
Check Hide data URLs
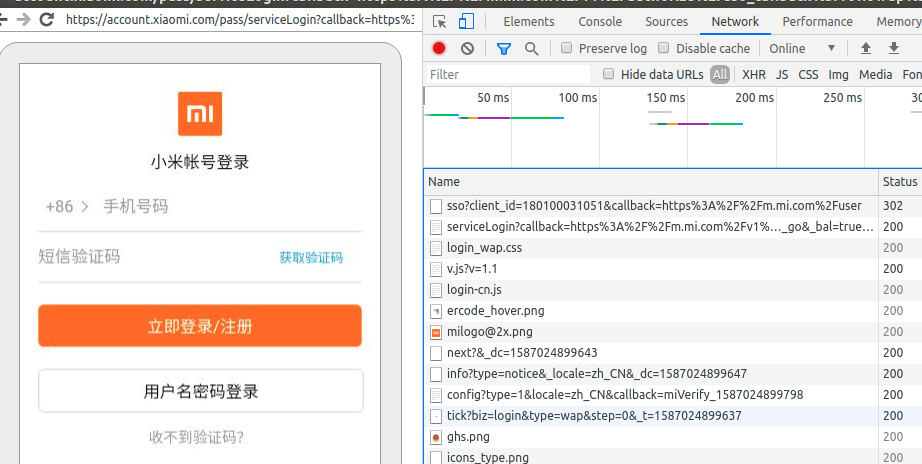(x=609, y=74)
